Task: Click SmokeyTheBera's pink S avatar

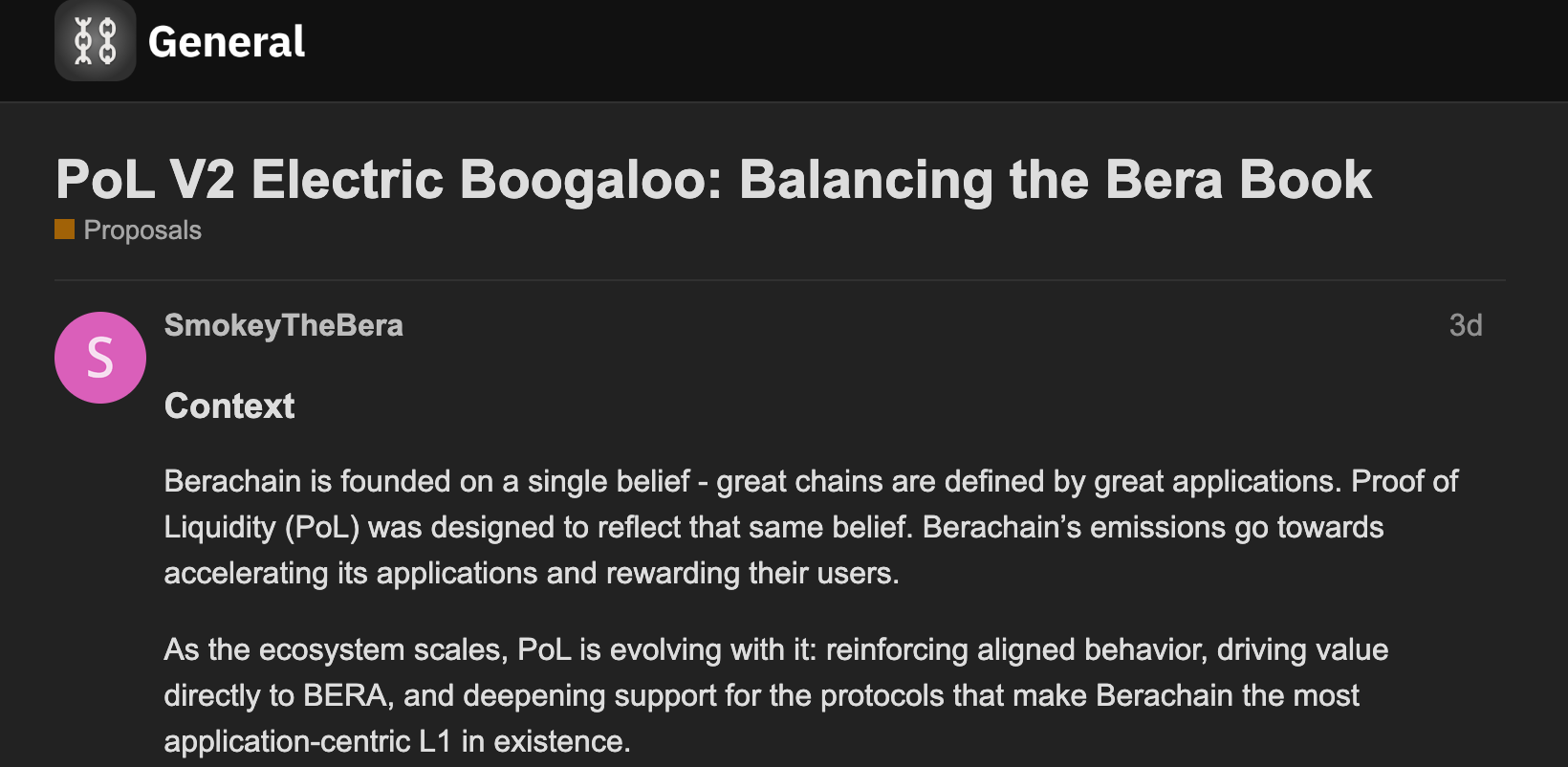Action: (100, 358)
